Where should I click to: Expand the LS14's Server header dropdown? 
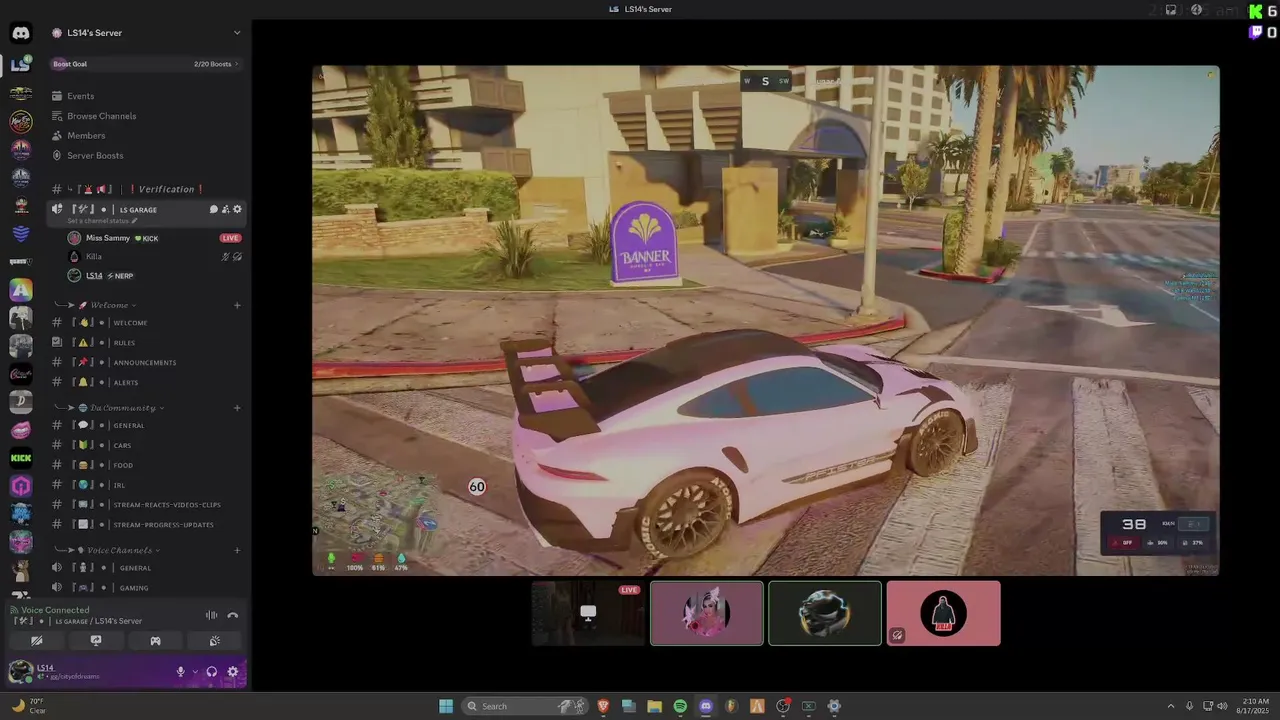pos(237,33)
